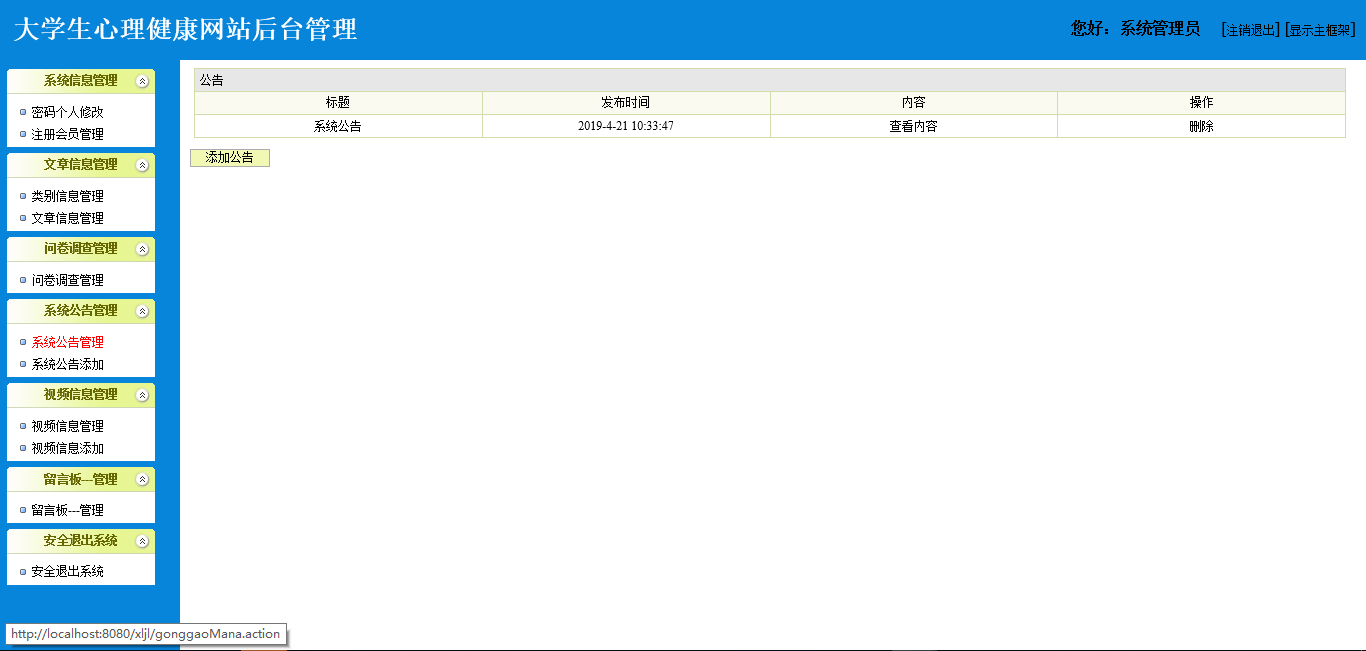Screen dimensions: 1366x651
Task: Open 留言板---管理 sidebar link
Action: click(67, 510)
